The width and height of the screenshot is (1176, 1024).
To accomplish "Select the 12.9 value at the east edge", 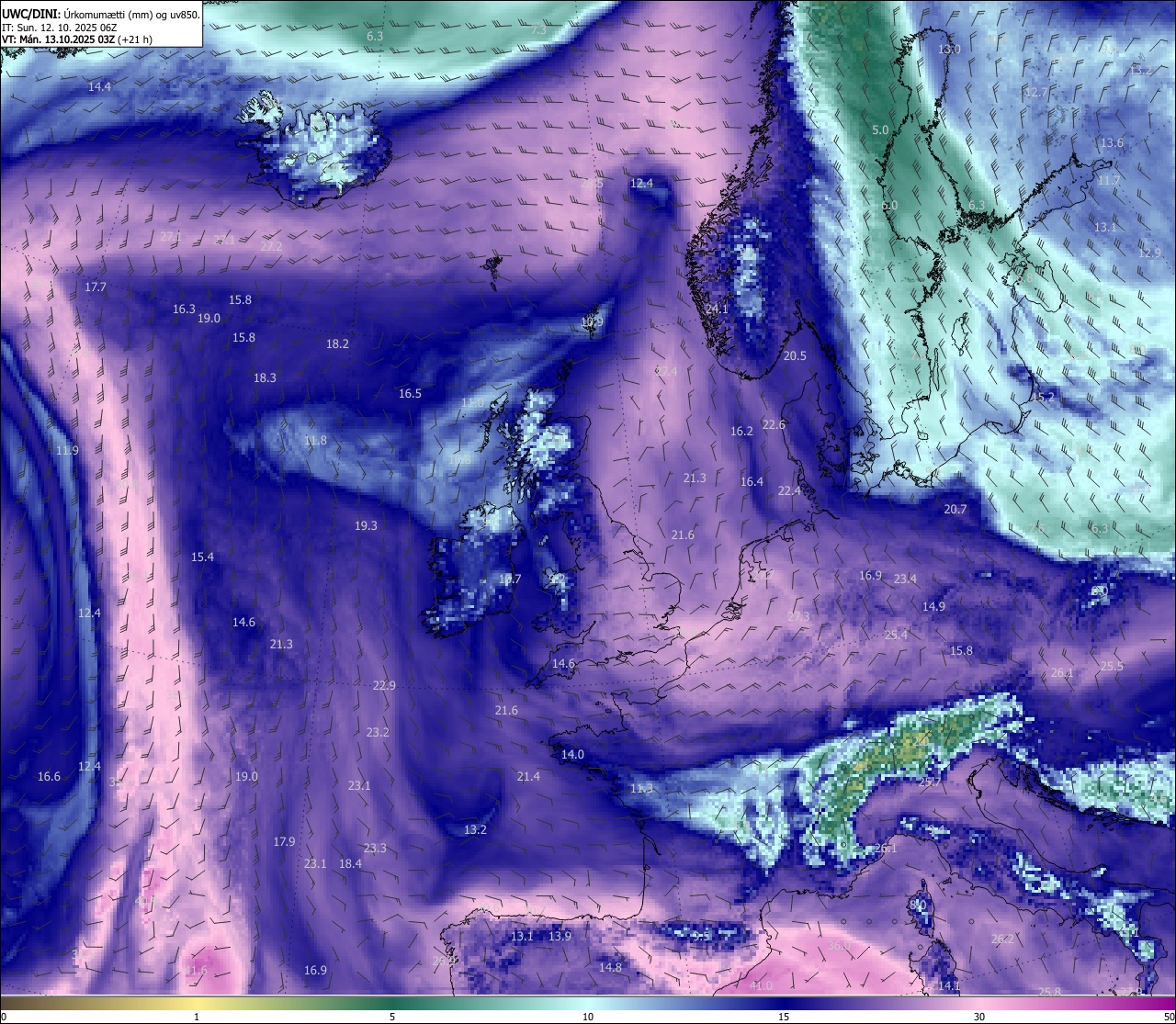I will coord(1150,253).
